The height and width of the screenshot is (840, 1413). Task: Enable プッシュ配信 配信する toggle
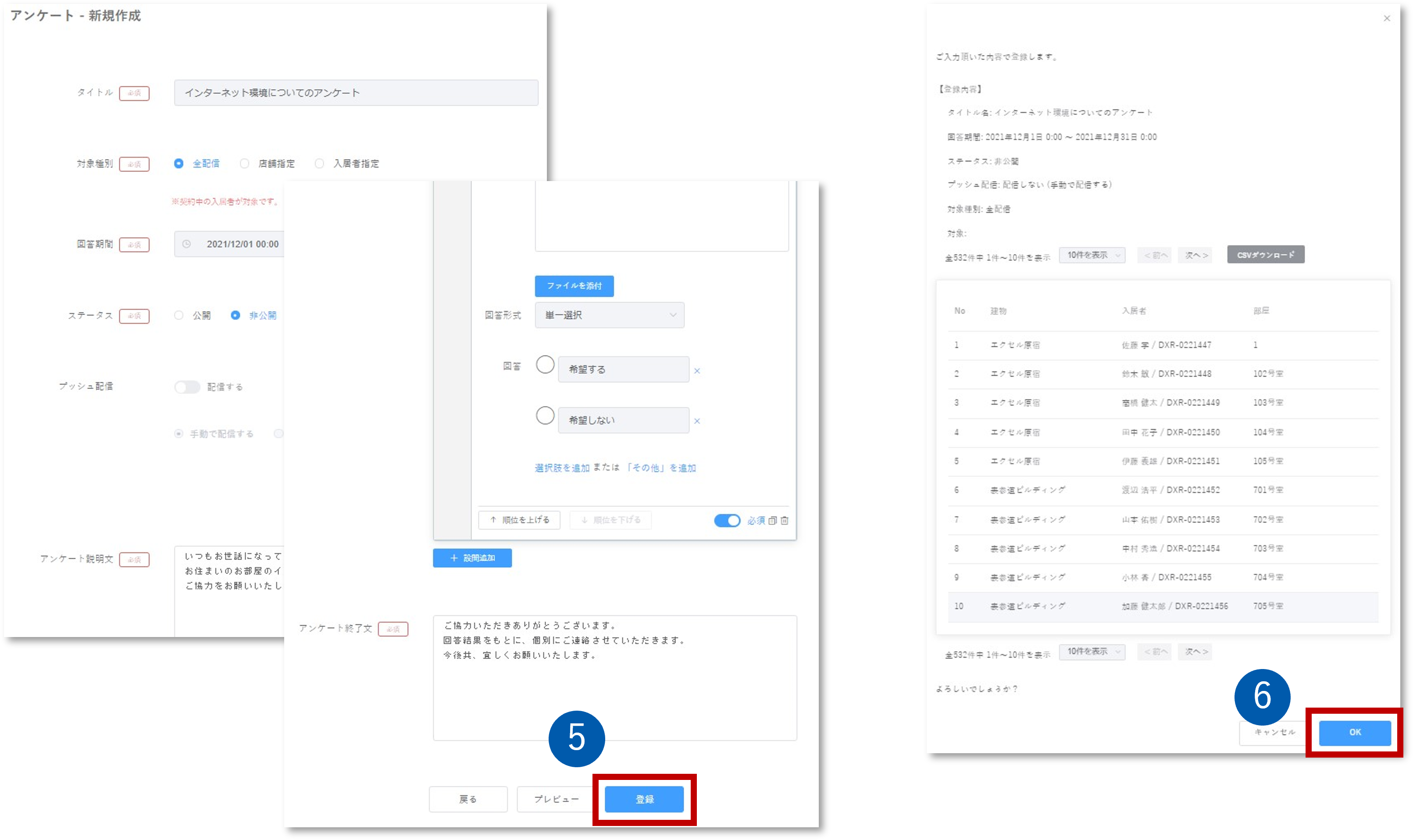187,387
